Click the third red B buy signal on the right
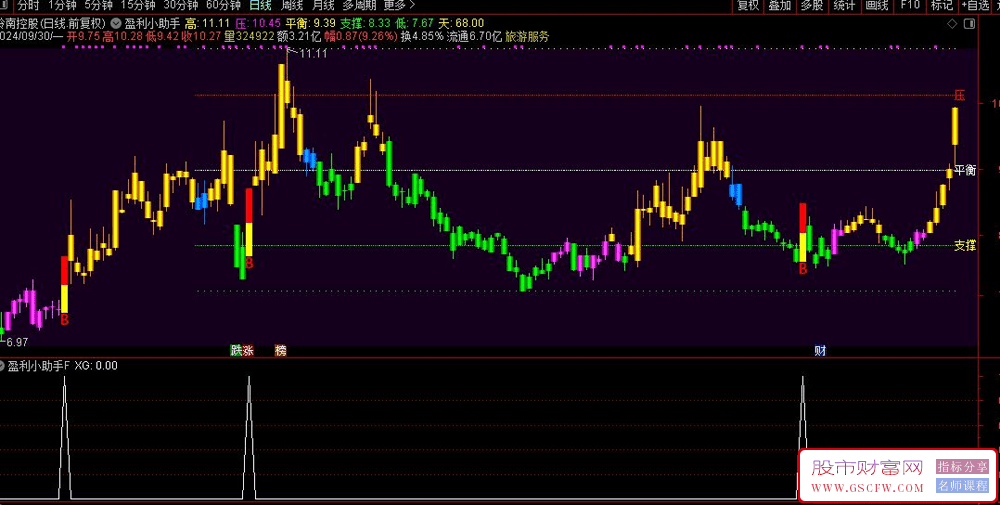 (x=803, y=270)
